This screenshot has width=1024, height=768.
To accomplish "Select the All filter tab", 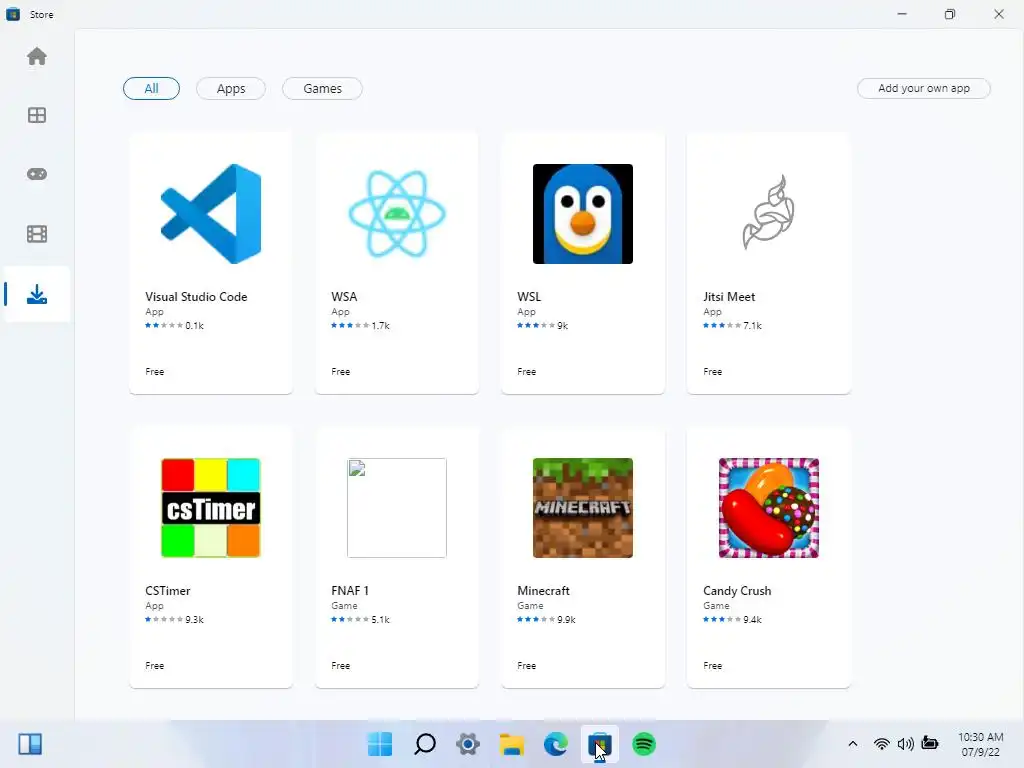I will [152, 88].
